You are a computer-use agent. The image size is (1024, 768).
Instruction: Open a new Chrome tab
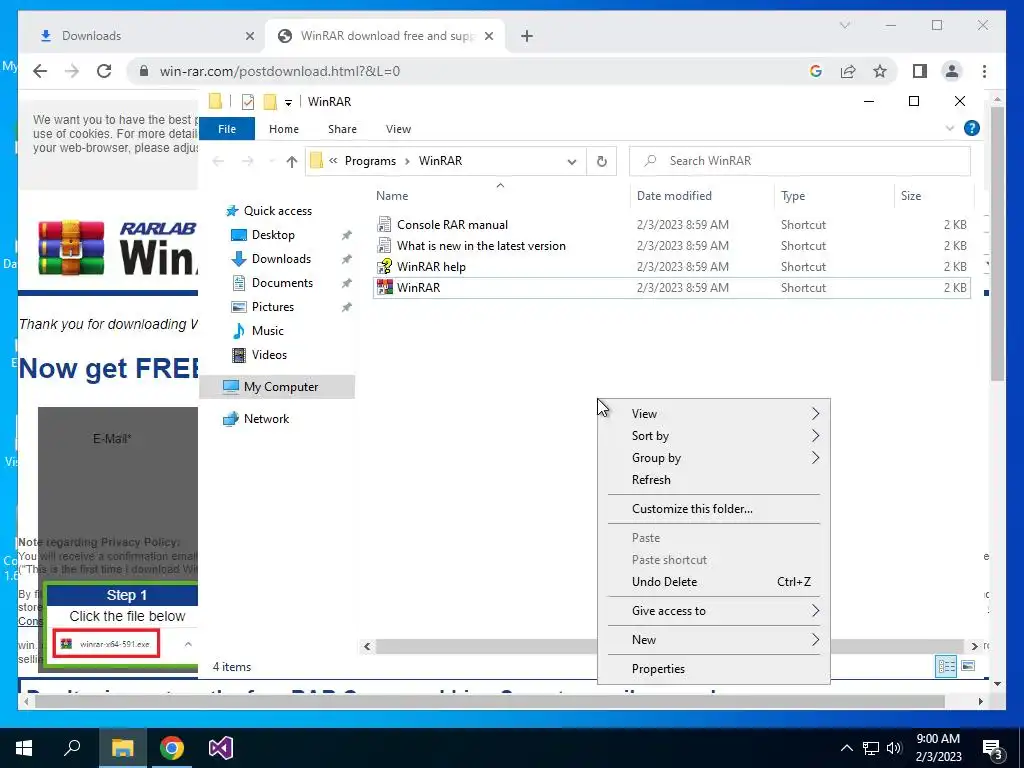coord(527,36)
